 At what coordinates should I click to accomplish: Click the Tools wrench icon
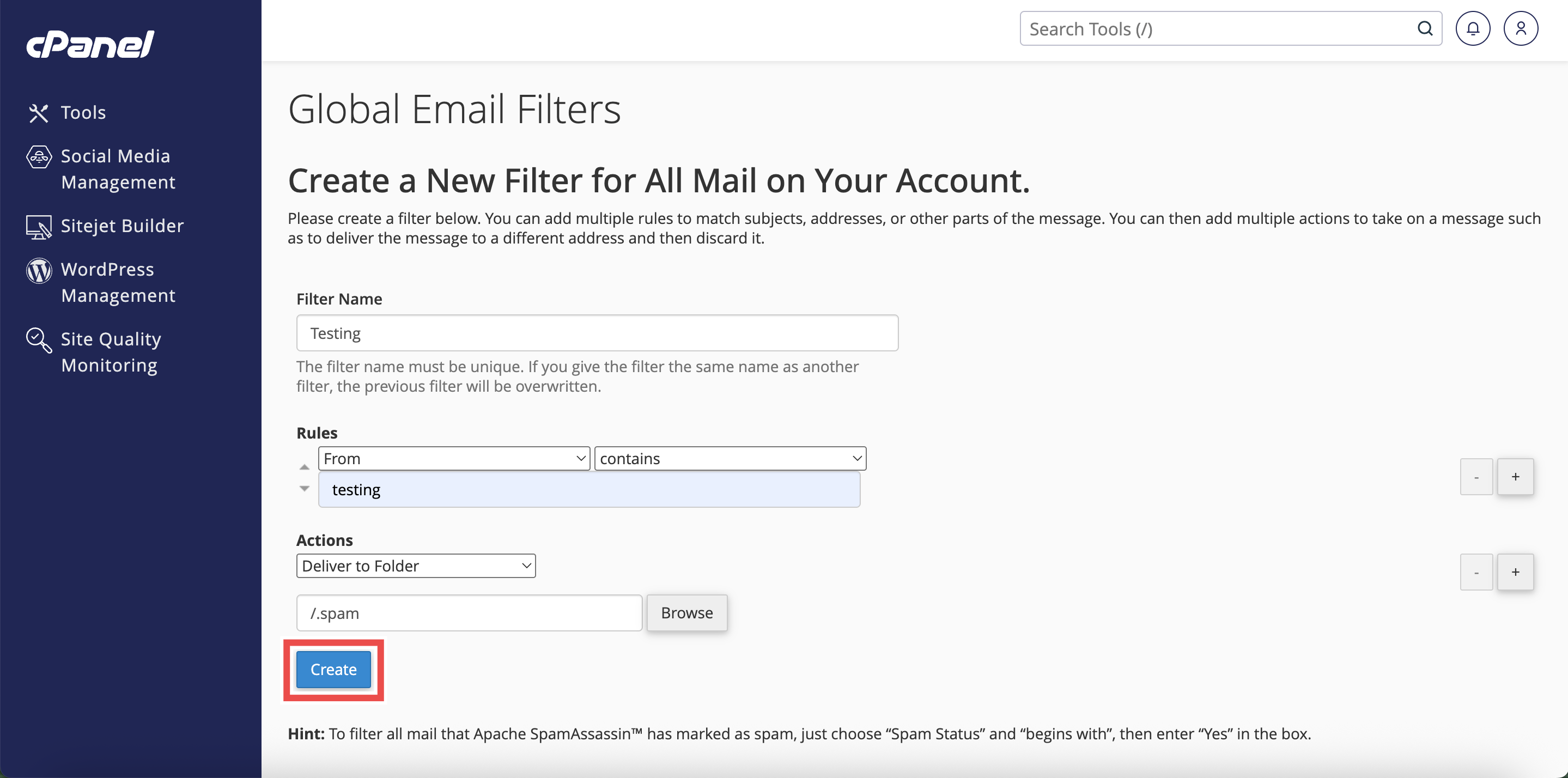[x=38, y=113]
